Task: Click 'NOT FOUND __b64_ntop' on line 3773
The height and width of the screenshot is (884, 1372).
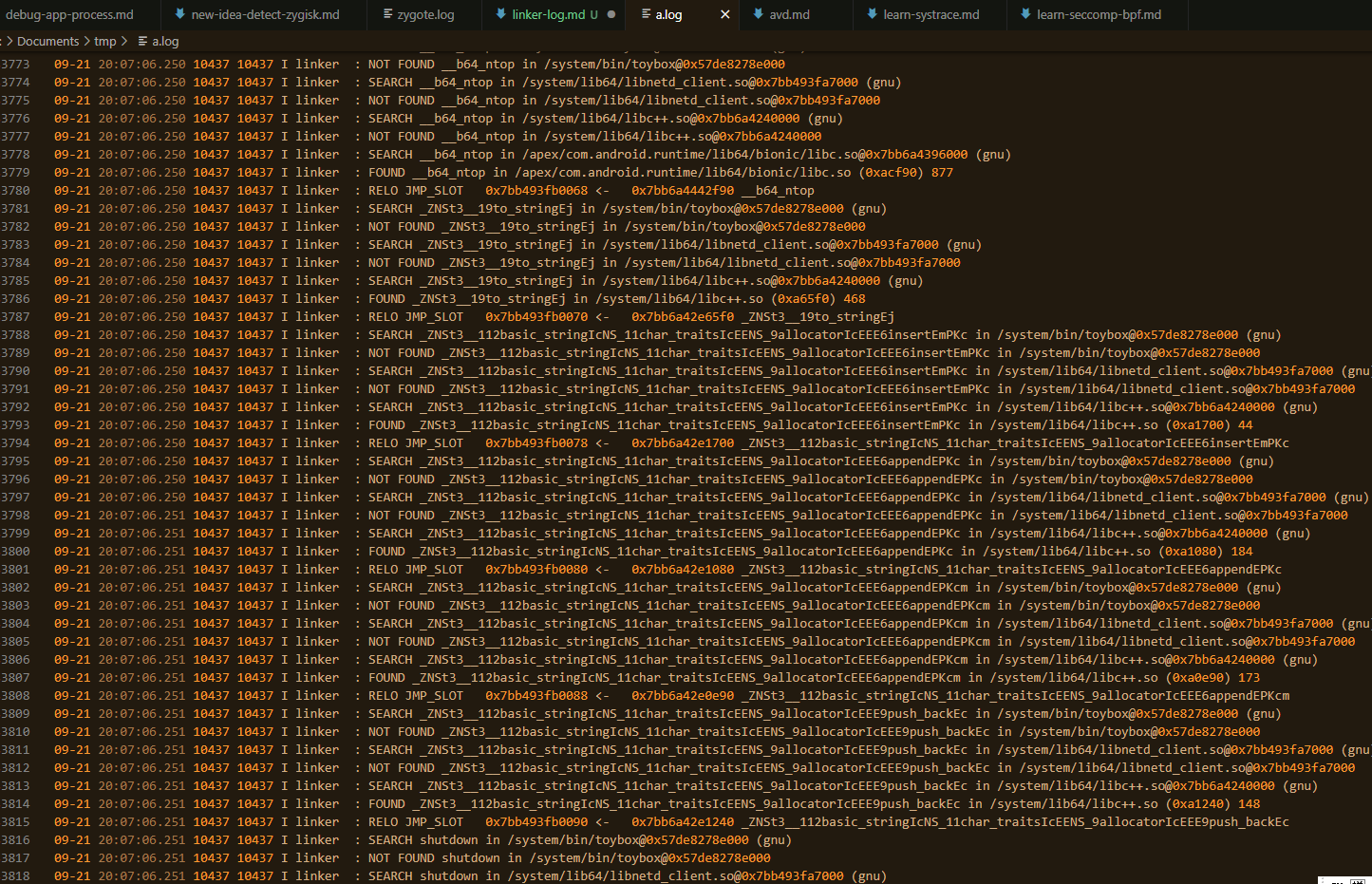Action: (x=442, y=65)
